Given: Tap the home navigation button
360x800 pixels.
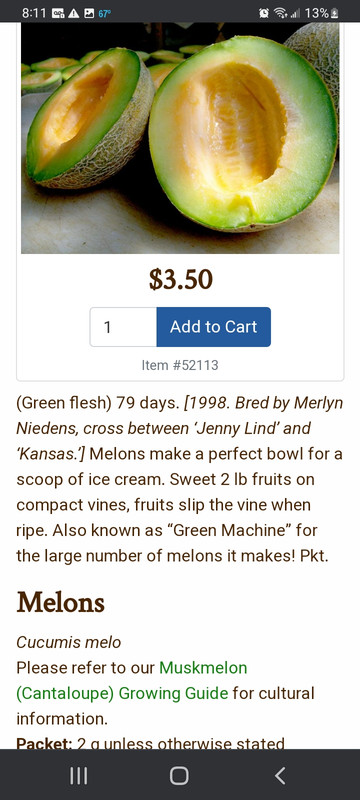Looking at the screenshot, I should pyautogui.click(x=179, y=776).
